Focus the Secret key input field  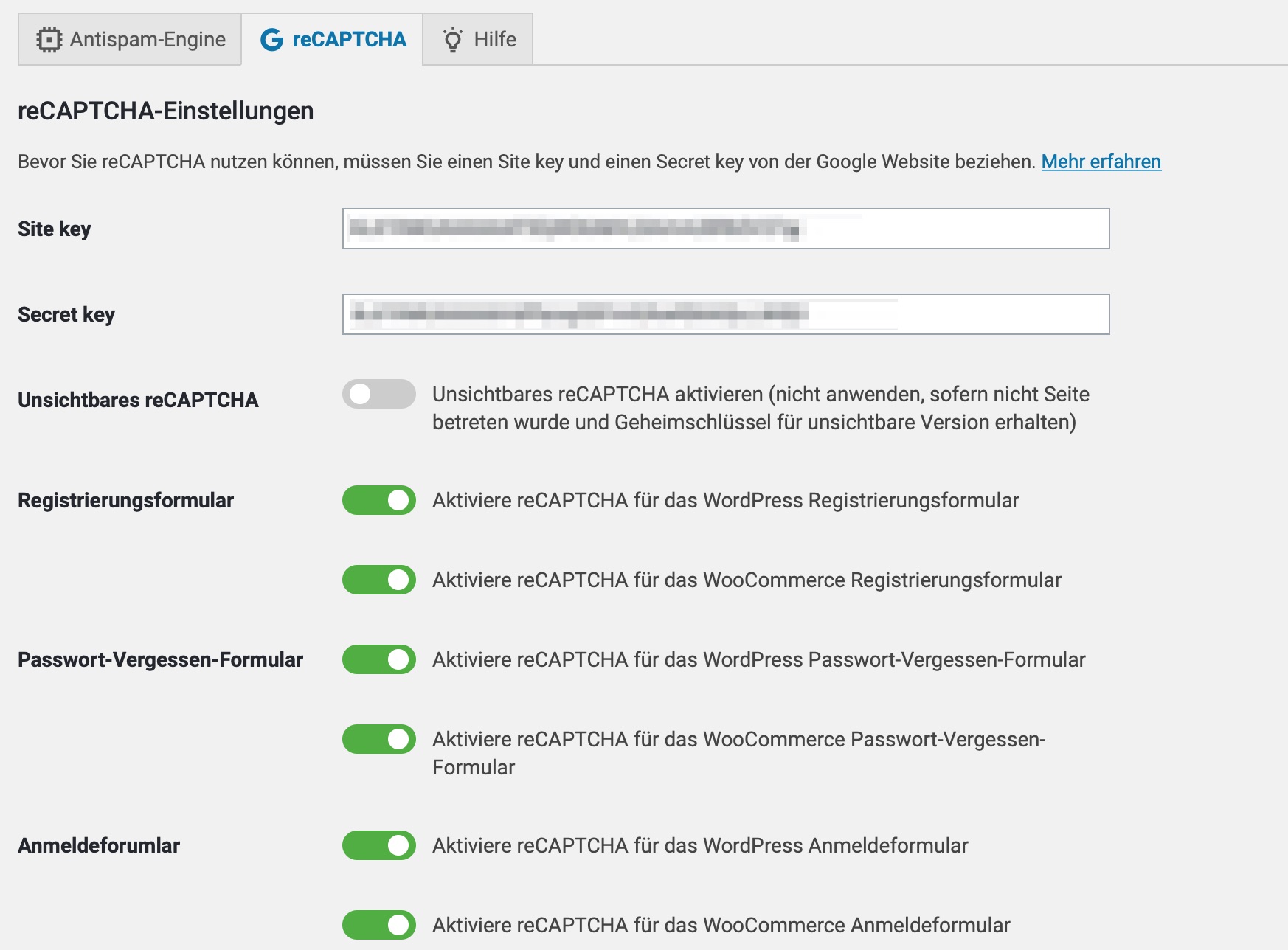click(x=726, y=314)
